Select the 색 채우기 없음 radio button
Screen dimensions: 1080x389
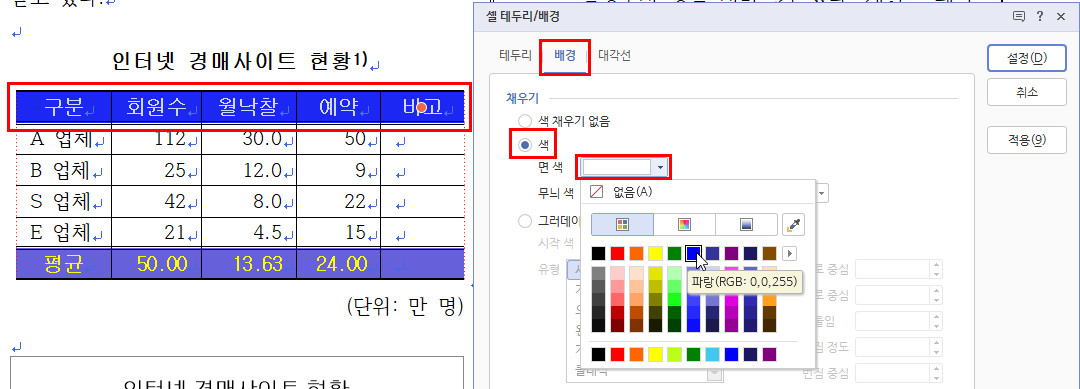pos(525,121)
